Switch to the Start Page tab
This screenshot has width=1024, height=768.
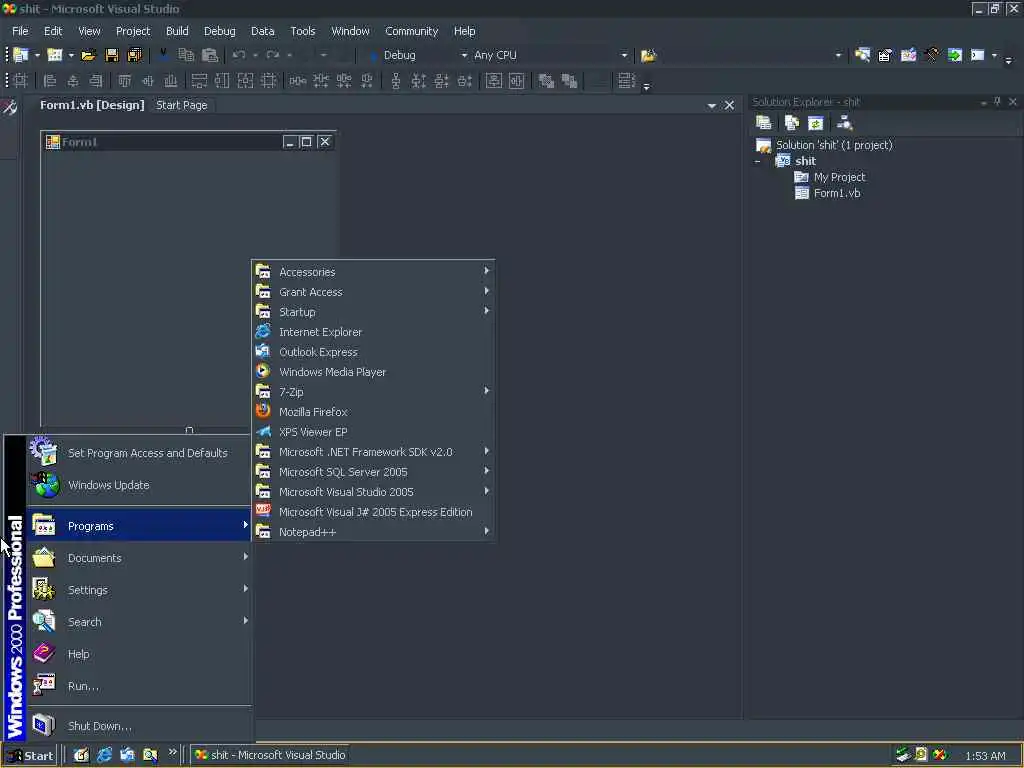(182, 105)
